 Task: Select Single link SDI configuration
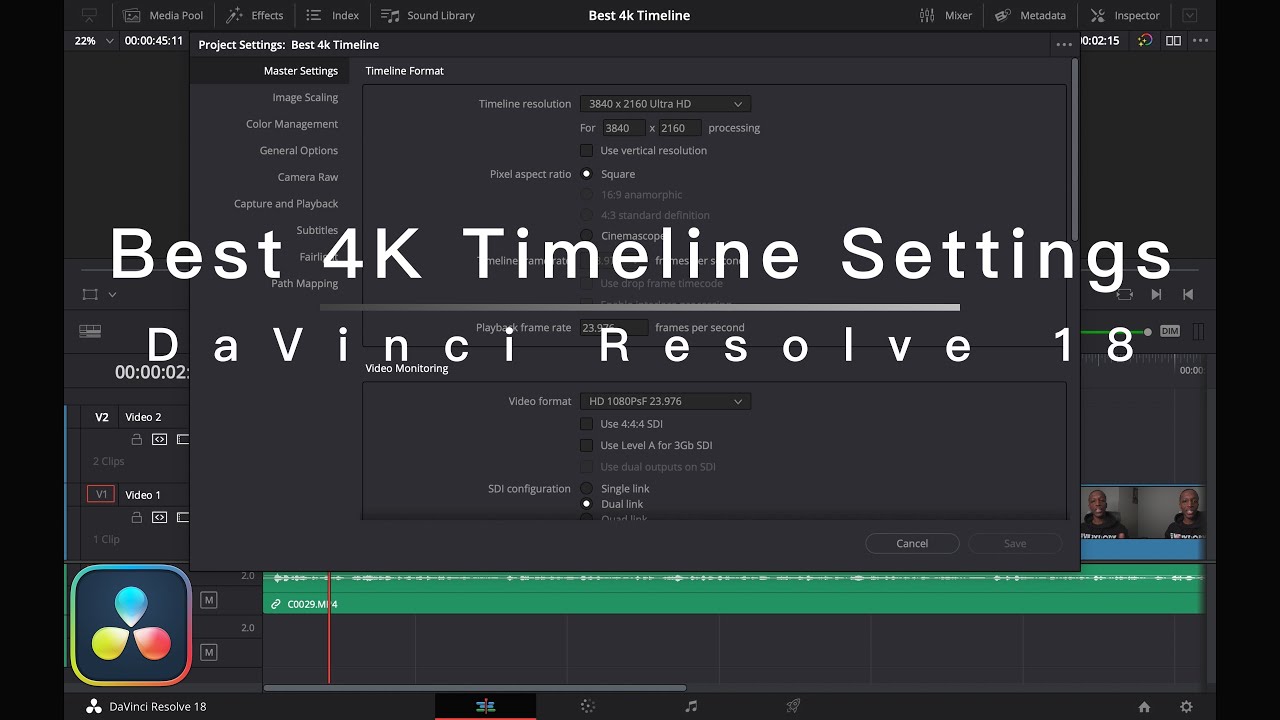586,488
